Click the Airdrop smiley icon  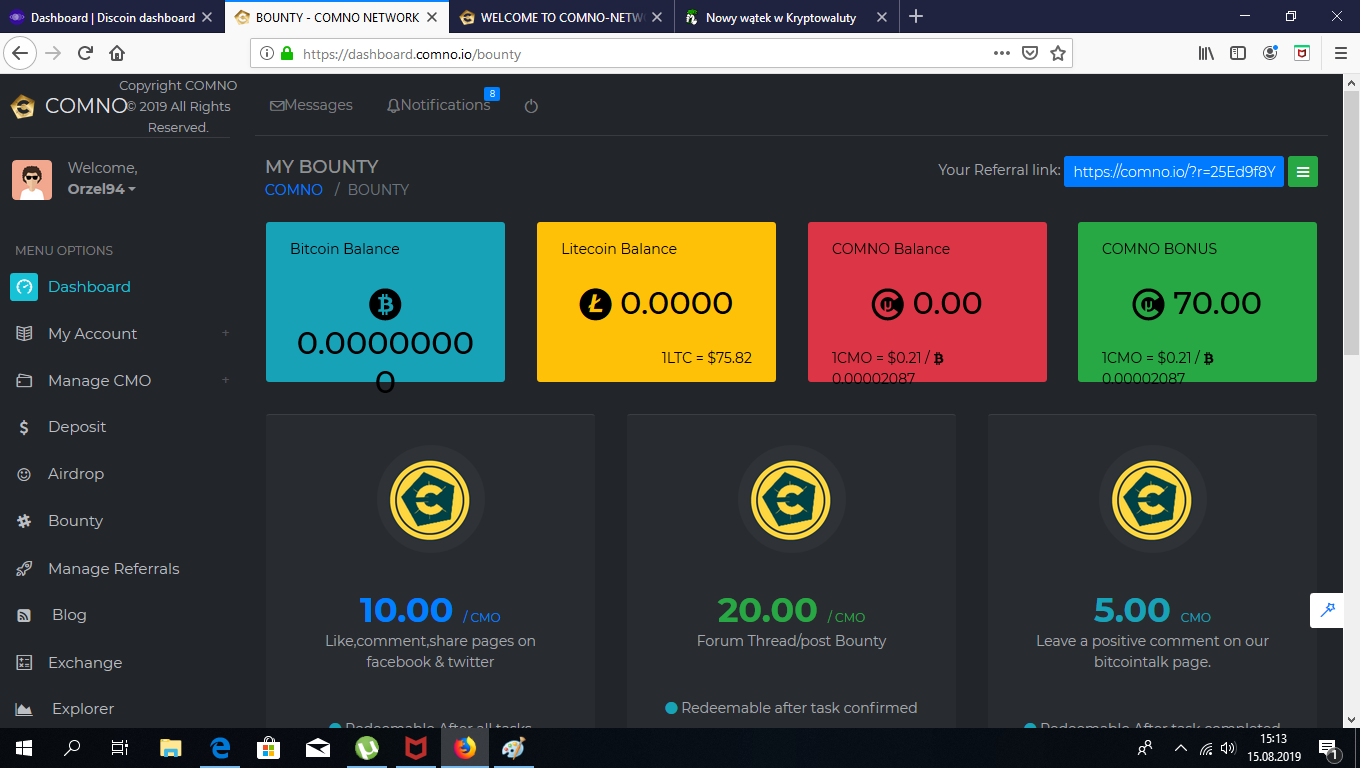click(x=24, y=474)
